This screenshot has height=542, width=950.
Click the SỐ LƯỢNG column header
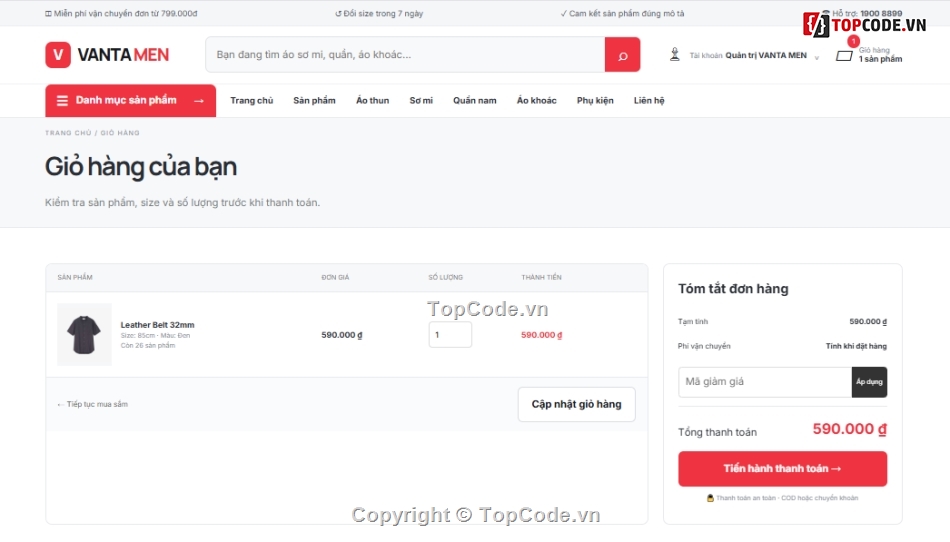pyautogui.click(x=445, y=277)
